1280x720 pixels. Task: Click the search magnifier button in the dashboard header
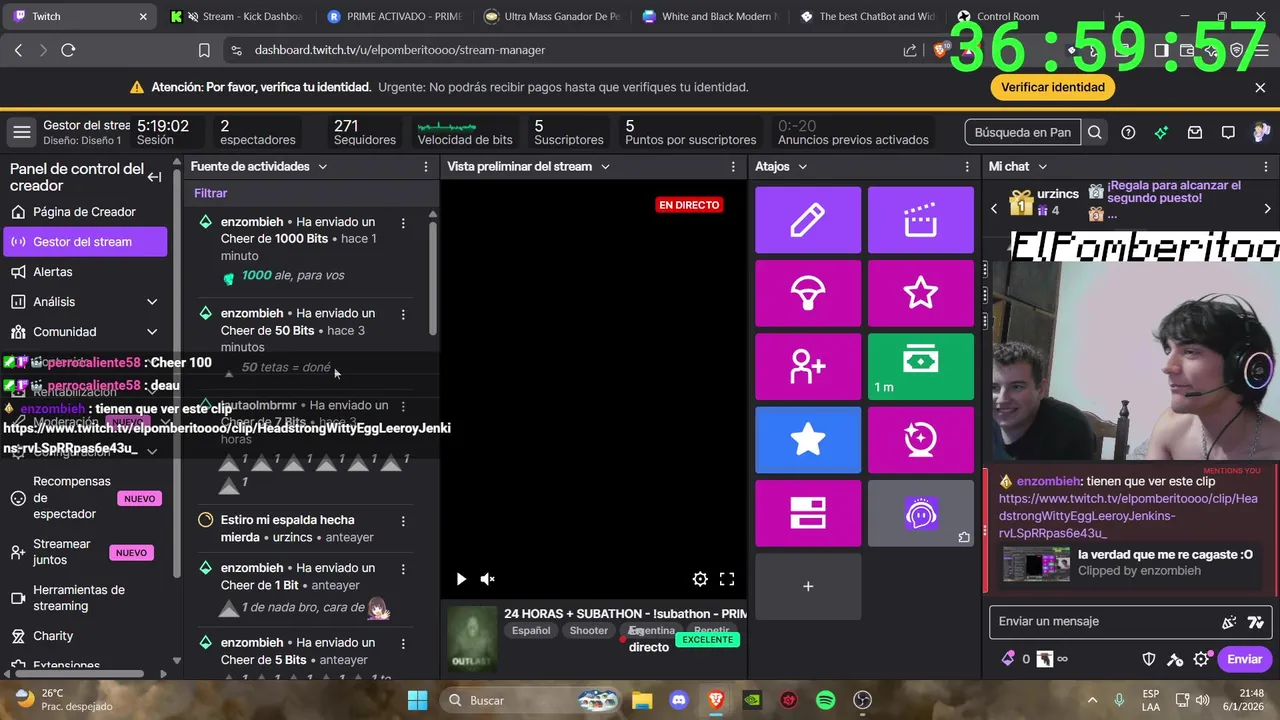1095,132
